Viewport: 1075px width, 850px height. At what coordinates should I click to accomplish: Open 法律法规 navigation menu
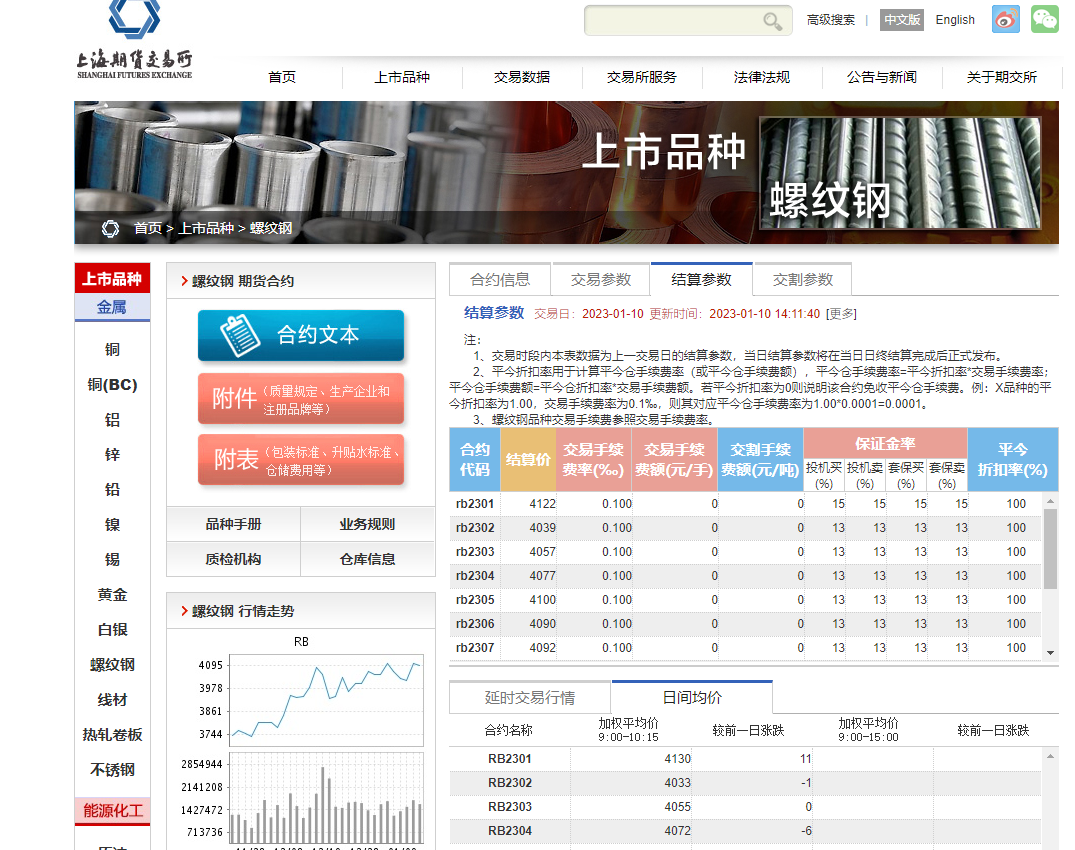tap(762, 77)
